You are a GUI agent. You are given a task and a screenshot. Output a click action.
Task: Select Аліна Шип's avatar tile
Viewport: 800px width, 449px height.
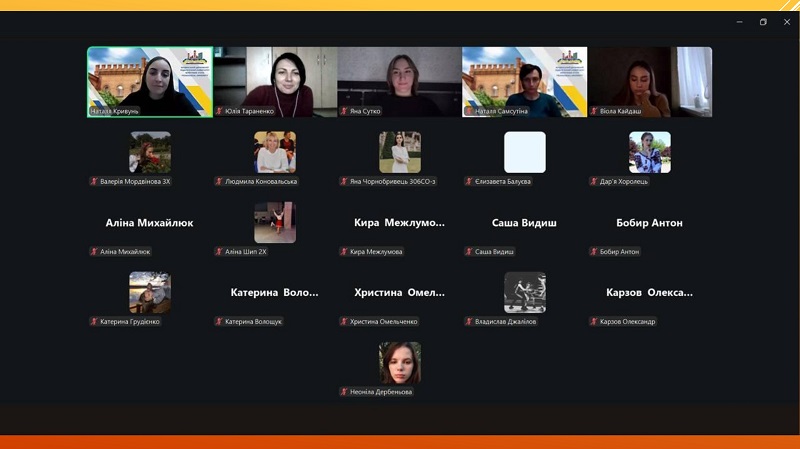tap(275, 222)
